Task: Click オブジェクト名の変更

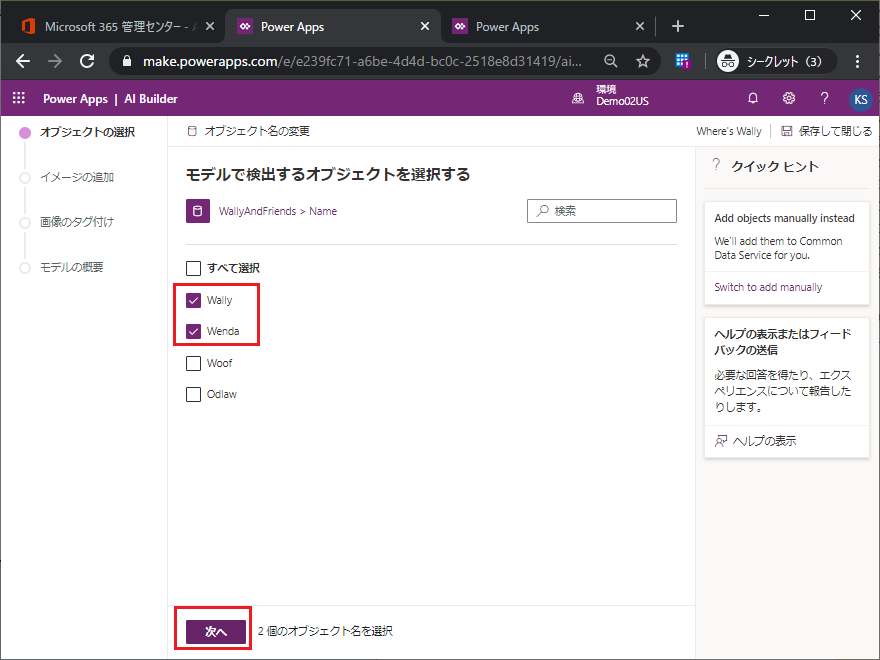Action: (248, 131)
